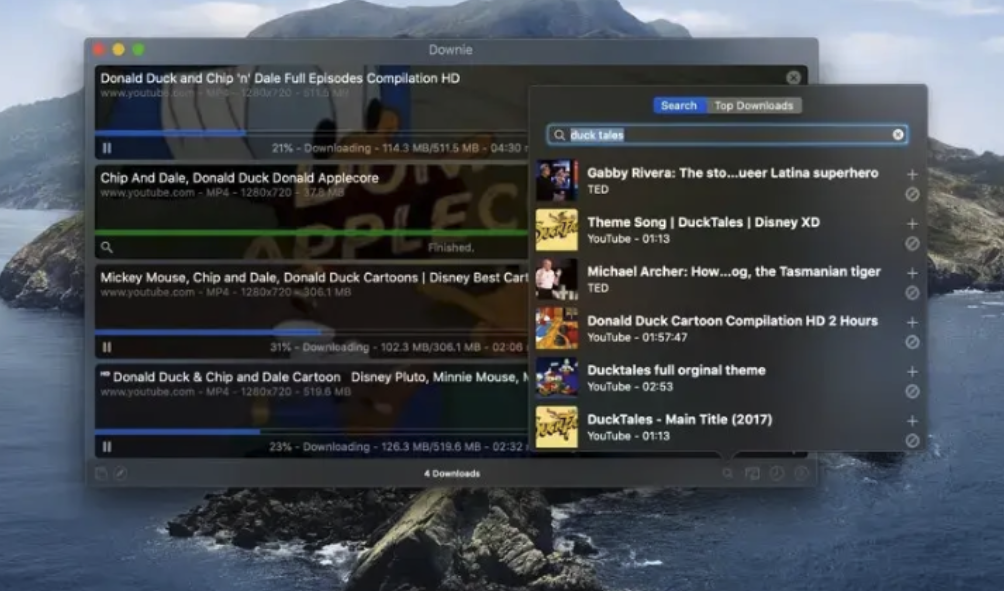Image resolution: width=1004 pixels, height=591 pixels.
Task: Open Theme Song DuckTales result in browser
Action: coord(912,244)
